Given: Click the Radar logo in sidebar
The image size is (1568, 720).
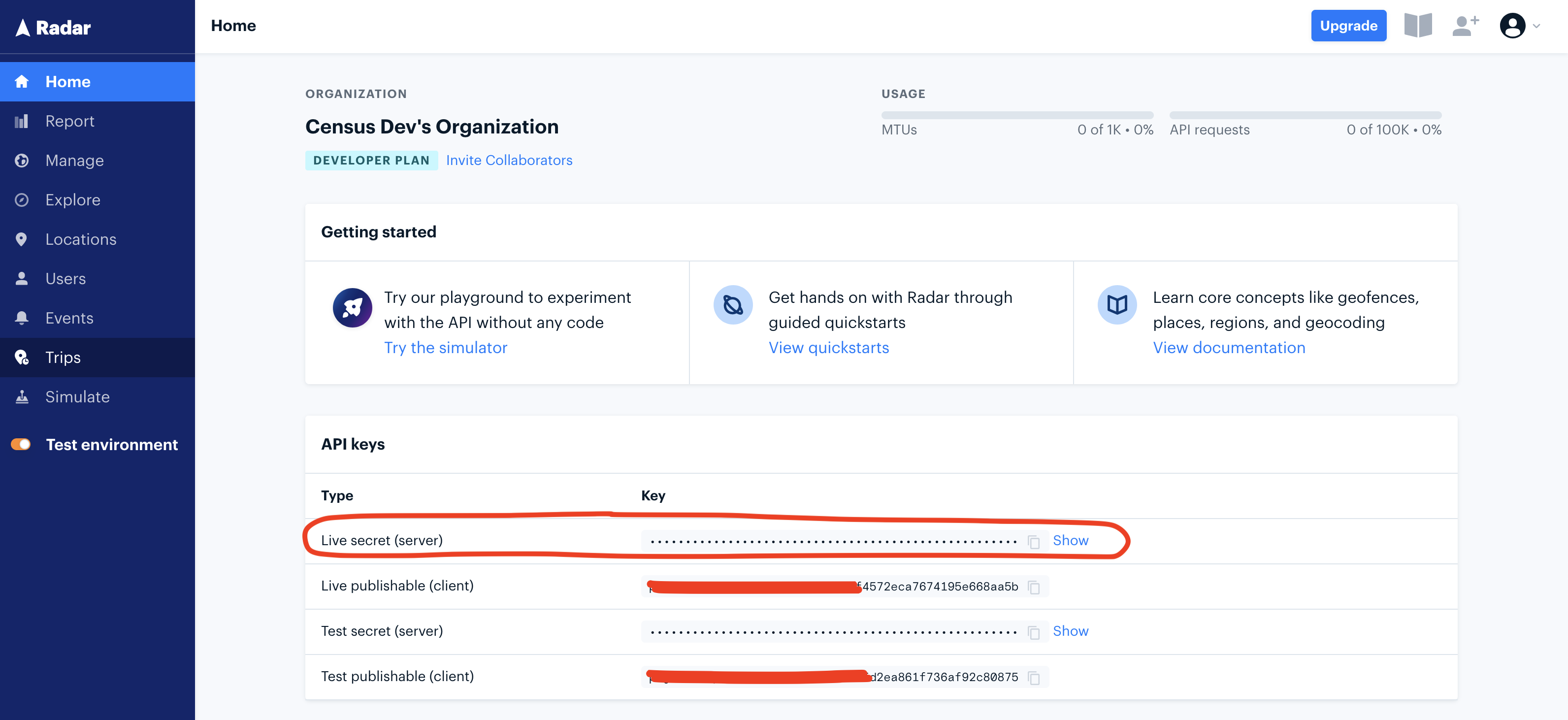Looking at the screenshot, I should 54,28.
